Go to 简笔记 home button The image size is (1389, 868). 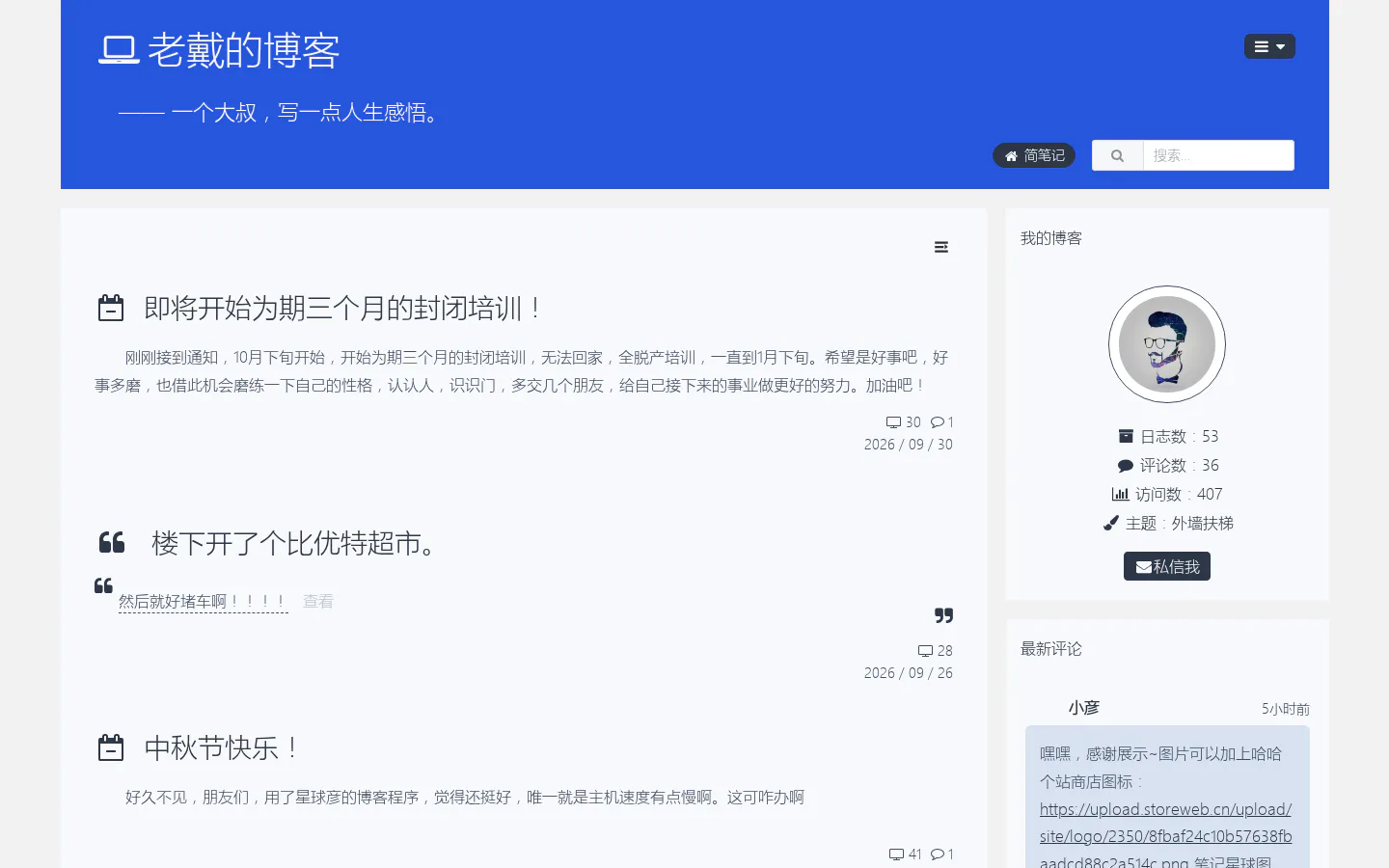point(1034,155)
